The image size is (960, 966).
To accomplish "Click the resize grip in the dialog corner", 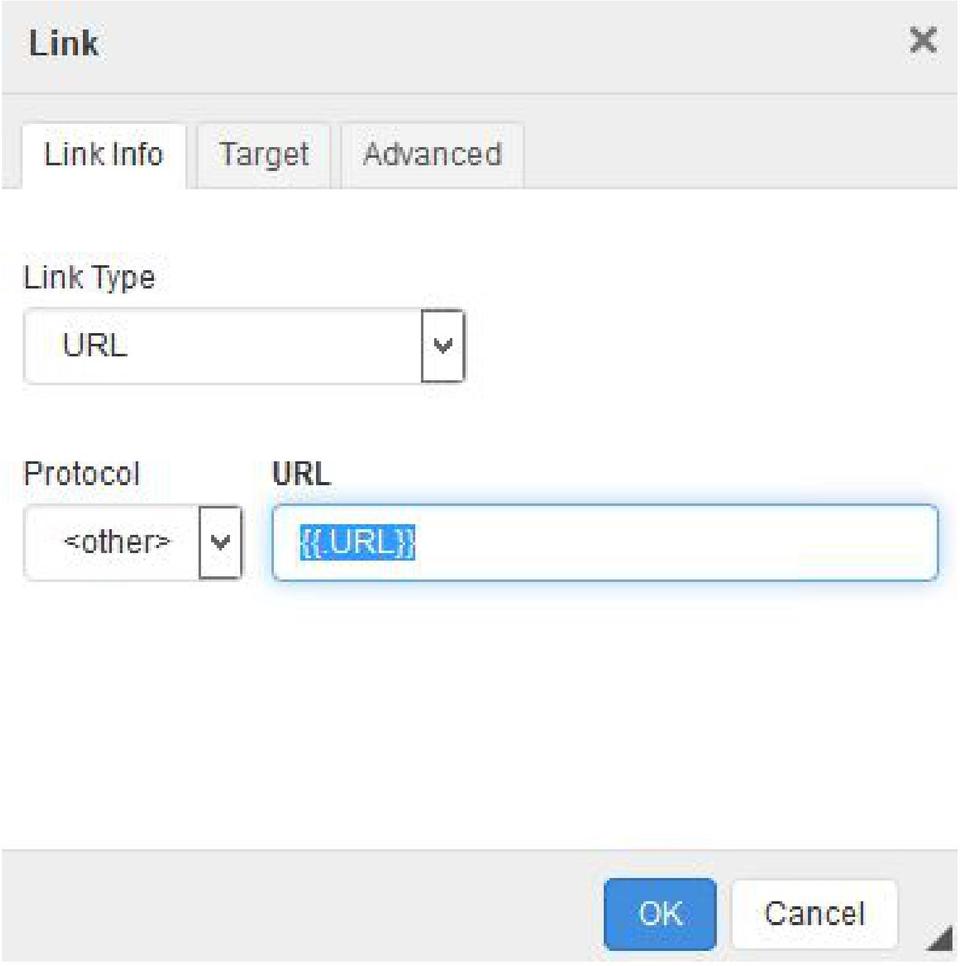I will [938, 940].
